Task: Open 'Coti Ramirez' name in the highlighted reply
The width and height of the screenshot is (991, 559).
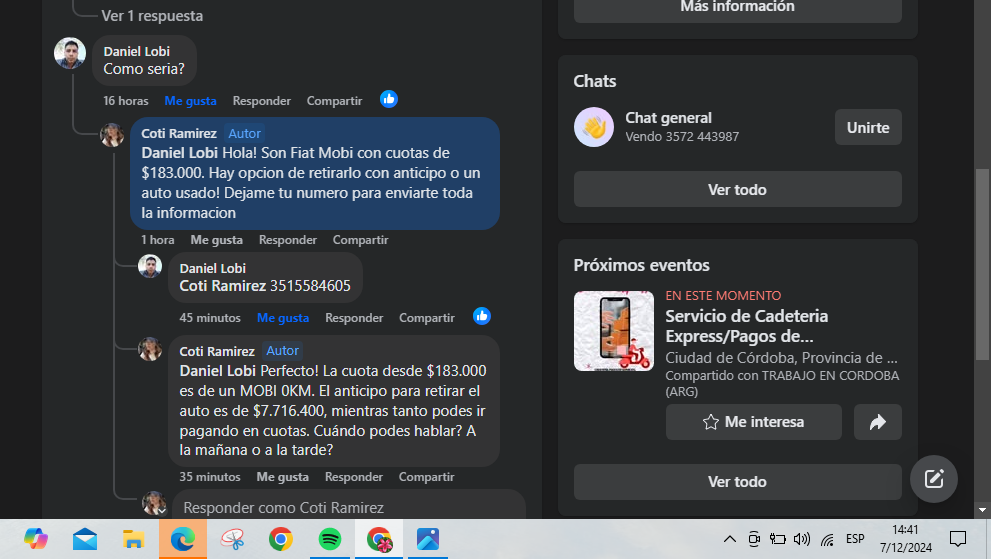Action: [x=179, y=133]
